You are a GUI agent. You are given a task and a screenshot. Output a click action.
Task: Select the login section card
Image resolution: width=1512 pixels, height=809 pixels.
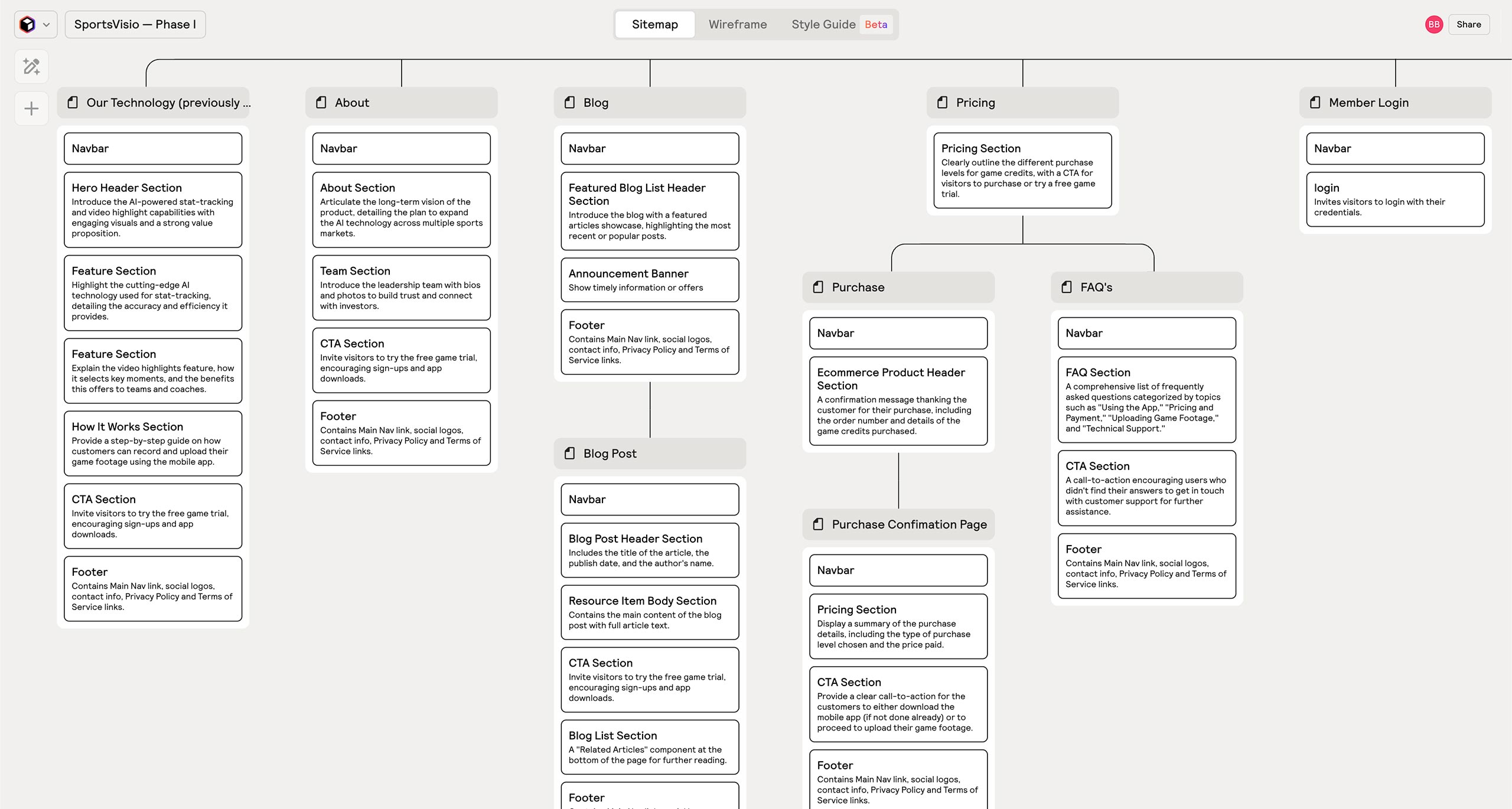click(x=1396, y=200)
